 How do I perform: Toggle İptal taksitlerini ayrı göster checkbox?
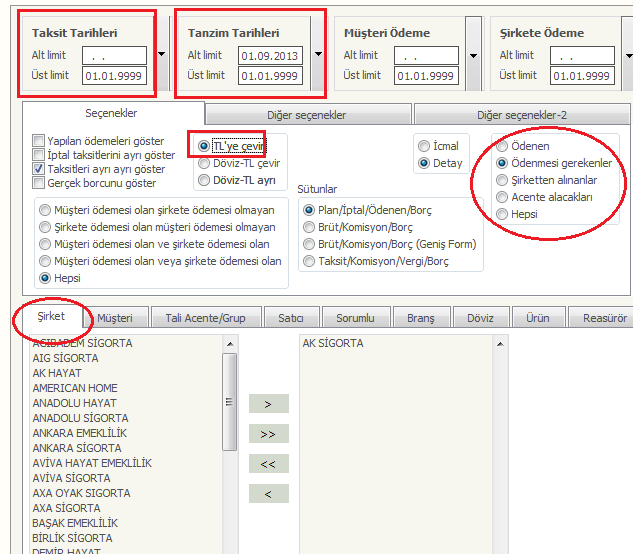39,155
